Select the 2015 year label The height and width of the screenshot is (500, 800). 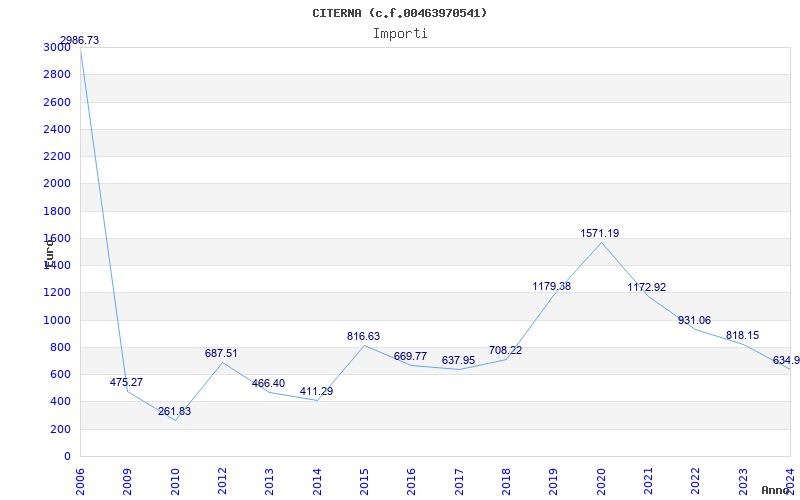(364, 482)
